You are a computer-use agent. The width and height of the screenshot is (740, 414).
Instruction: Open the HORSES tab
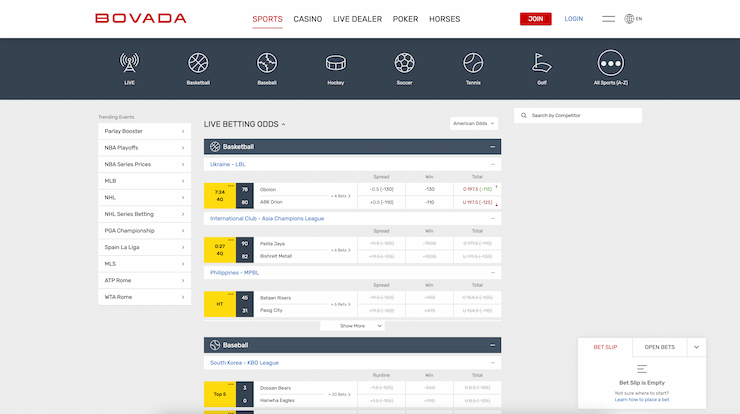(445, 19)
